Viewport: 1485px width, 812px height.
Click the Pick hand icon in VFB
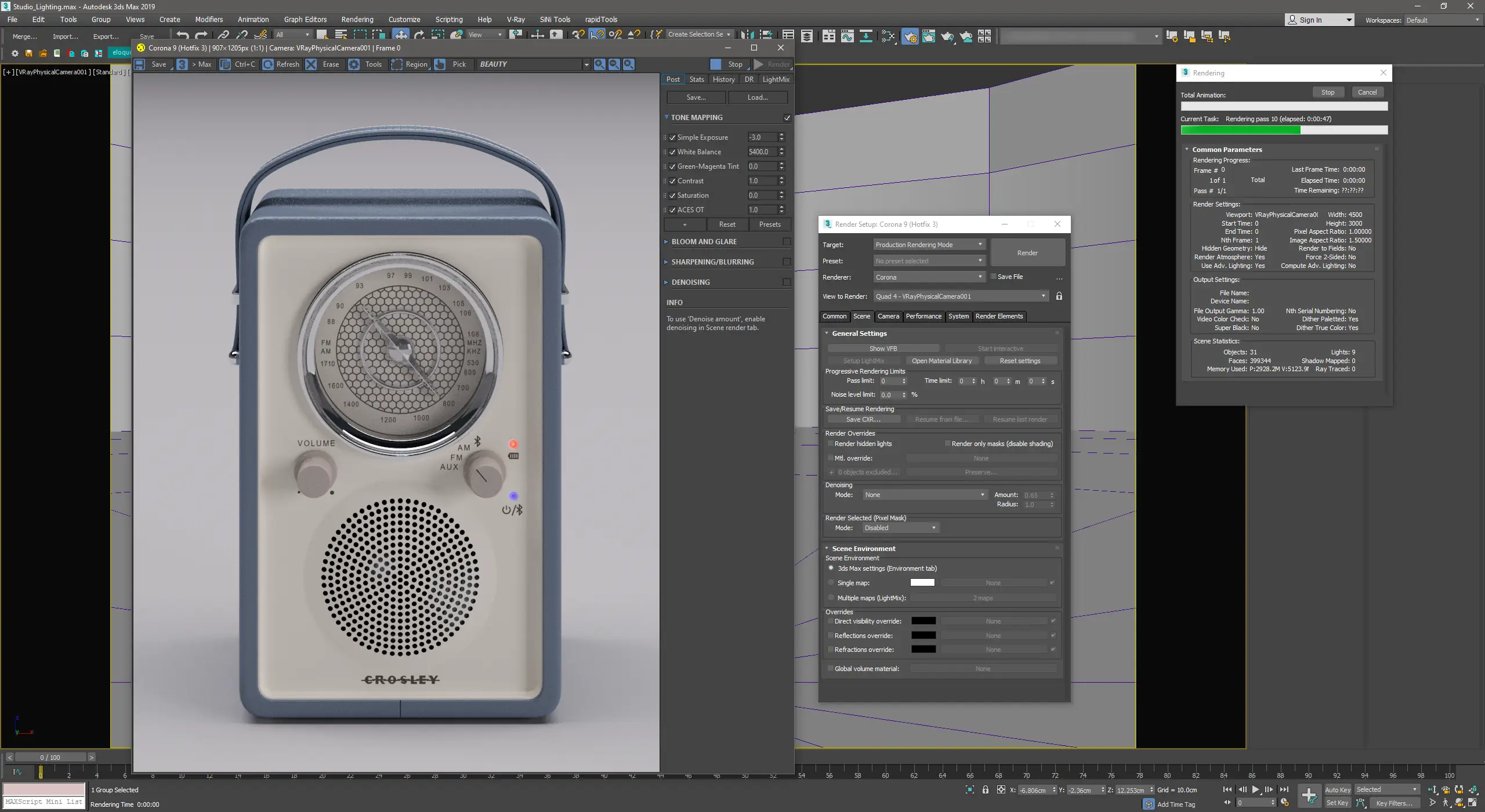tap(440, 64)
